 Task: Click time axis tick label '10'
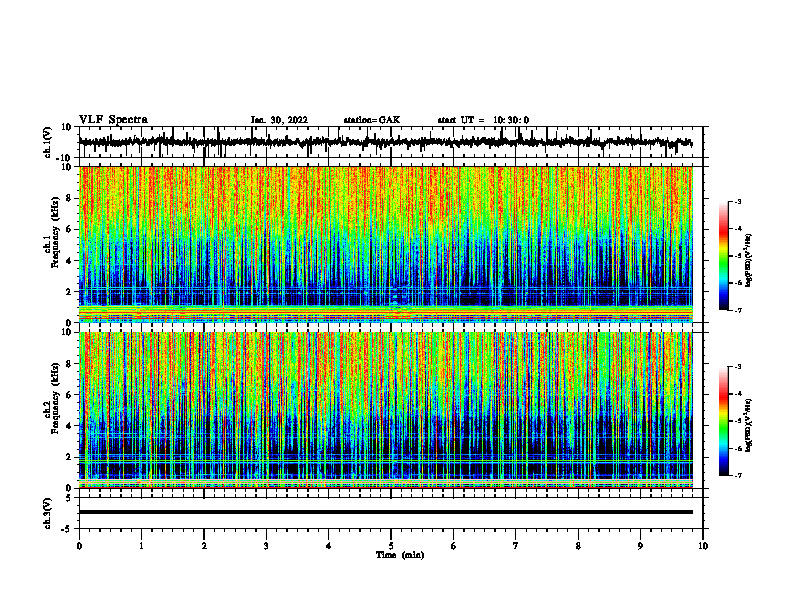(703, 546)
